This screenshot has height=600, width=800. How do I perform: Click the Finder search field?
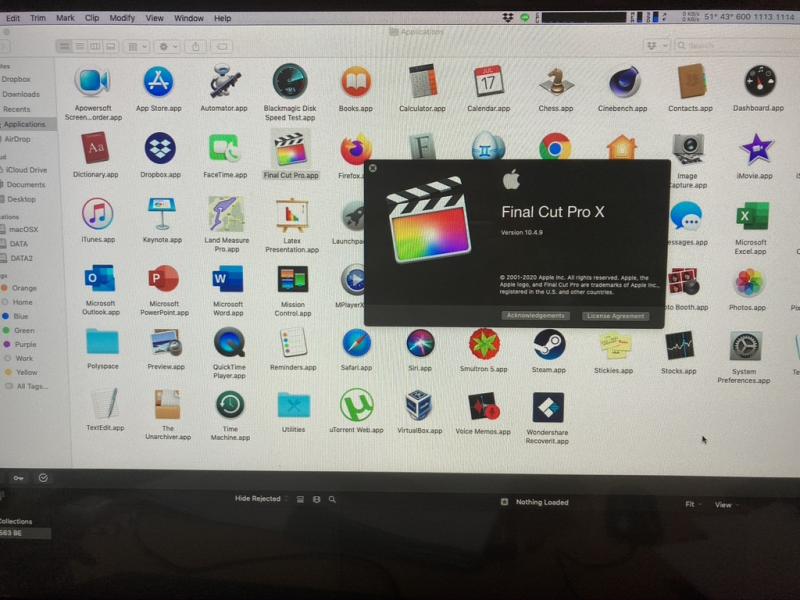point(737,45)
